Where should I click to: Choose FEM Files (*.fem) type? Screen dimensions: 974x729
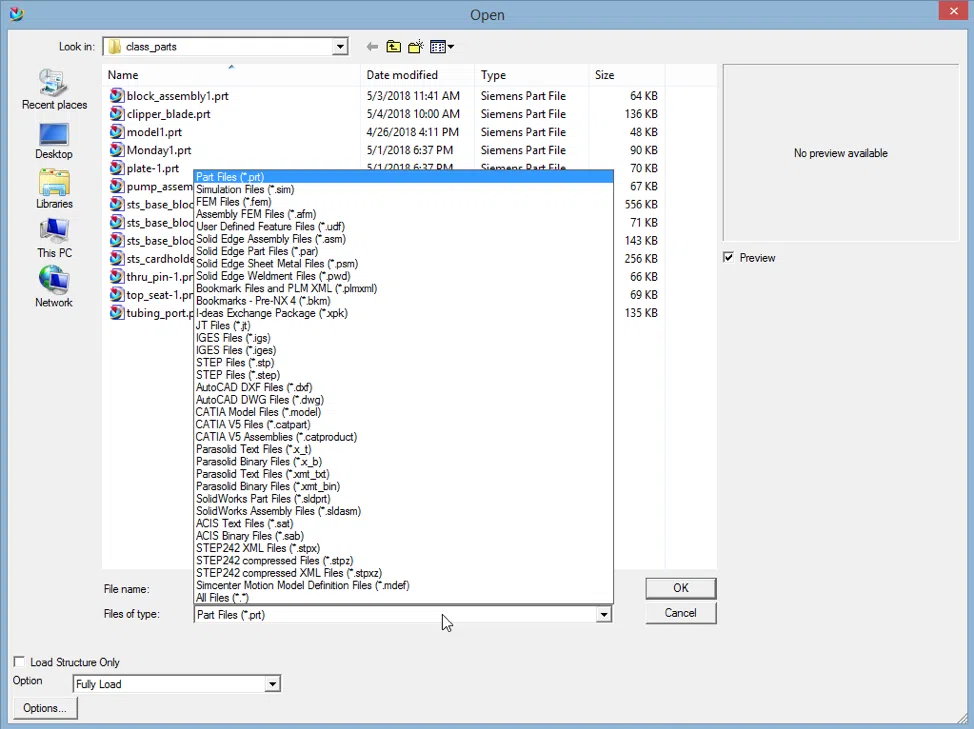(404, 202)
